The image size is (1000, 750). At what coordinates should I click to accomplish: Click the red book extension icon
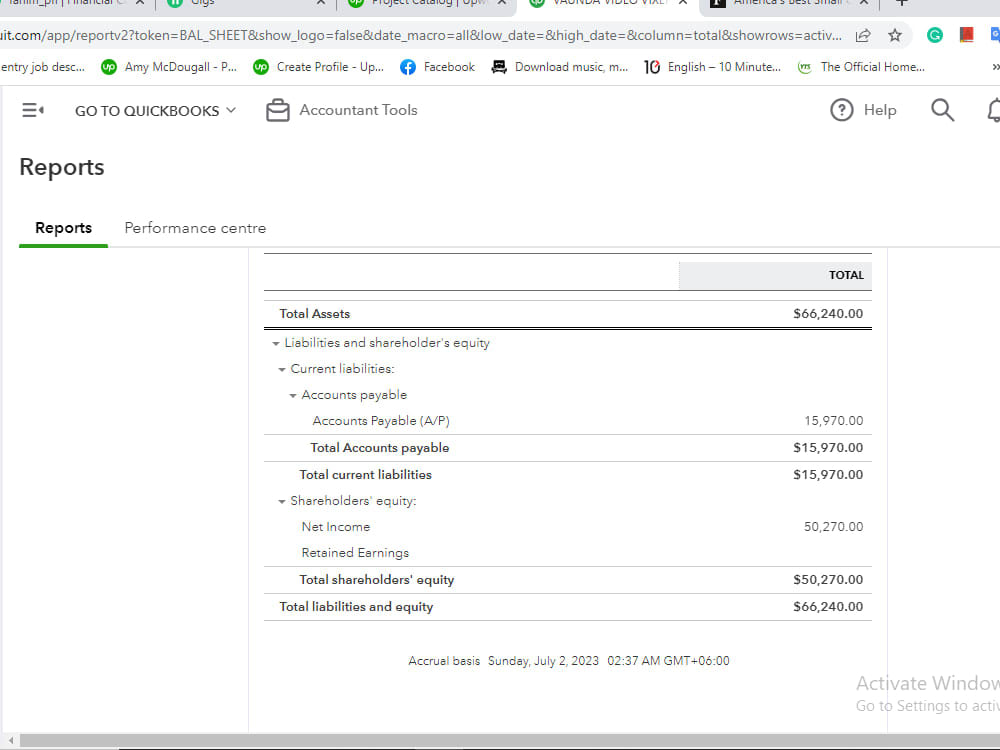(966, 34)
